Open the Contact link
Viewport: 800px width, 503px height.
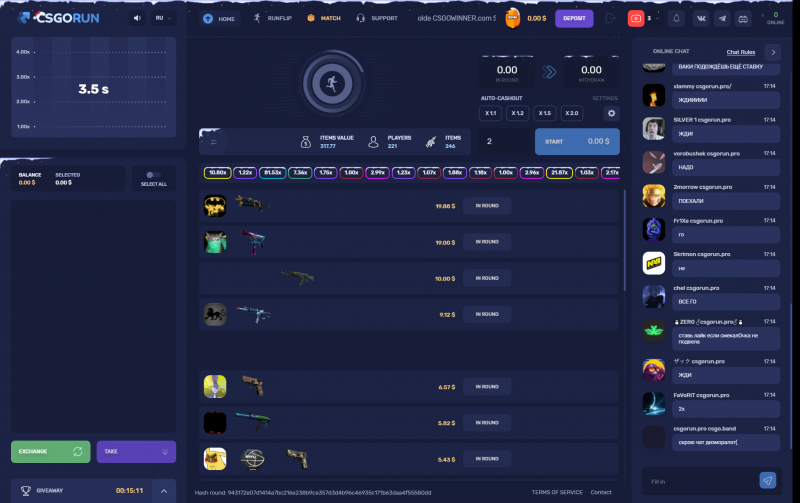click(601, 492)
